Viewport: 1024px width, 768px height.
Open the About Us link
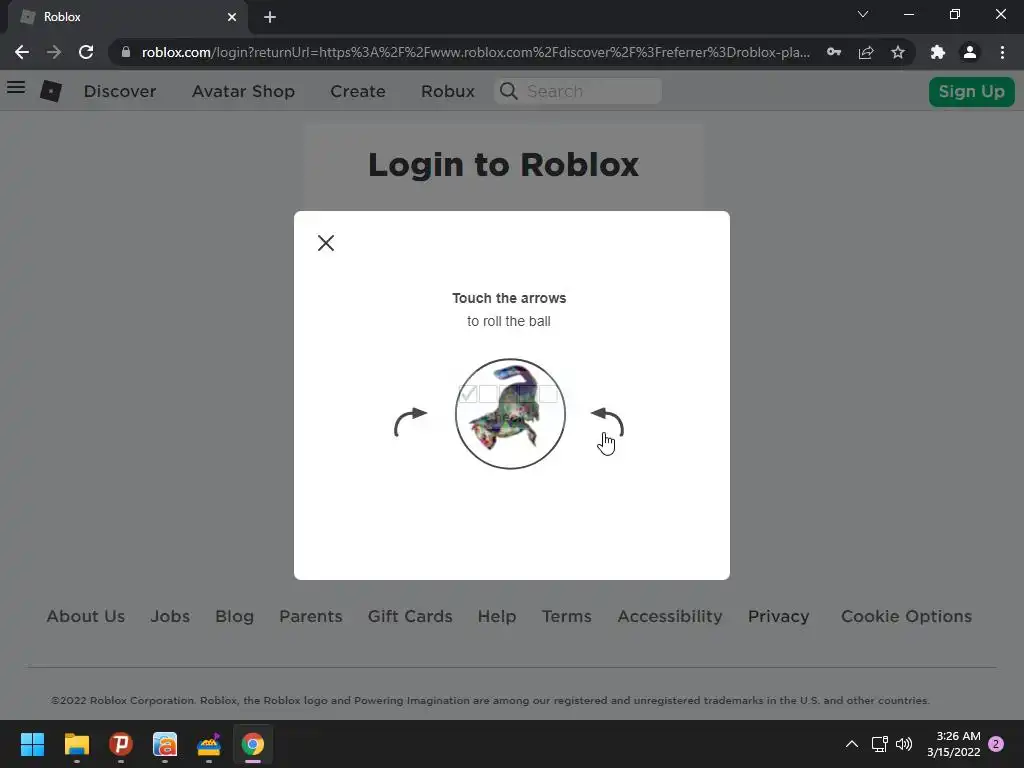[86, 616]
